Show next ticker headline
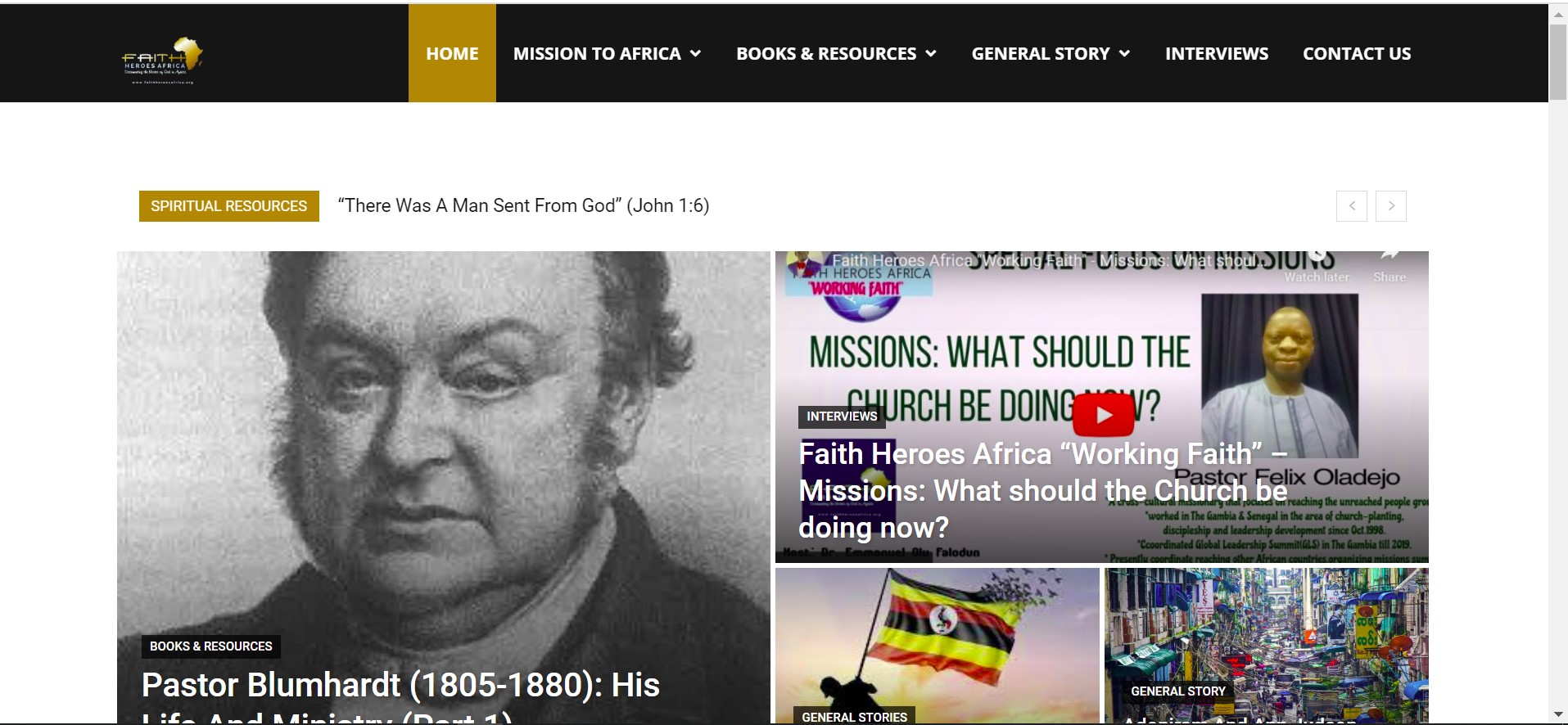The image size is (1568, 725). [1391, 206]
